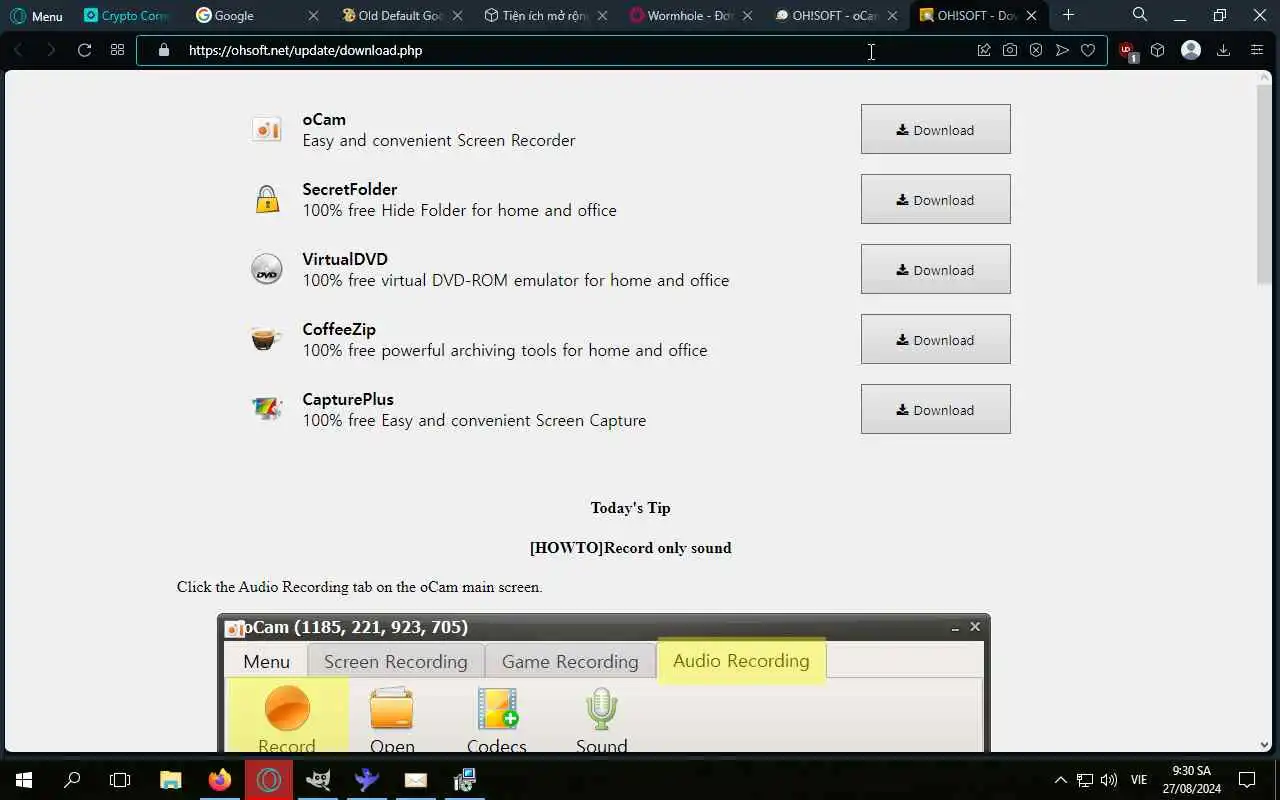Screen dimensions: 1280x800
Task: Open the Easy Setup sliders icon
Action: point(1257,50)
